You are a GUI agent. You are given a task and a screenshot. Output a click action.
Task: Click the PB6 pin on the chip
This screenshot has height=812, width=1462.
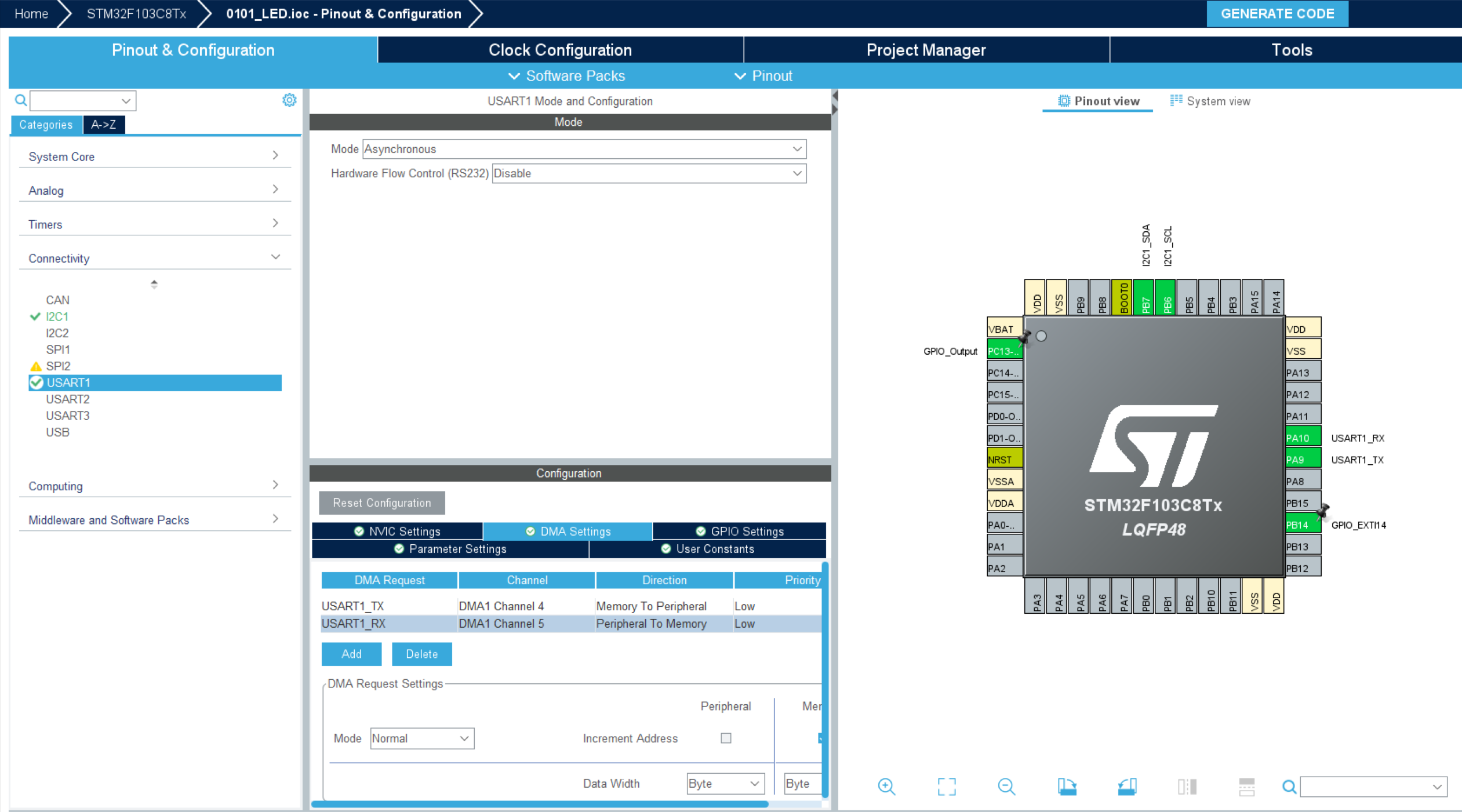[x=1165, y=297]
